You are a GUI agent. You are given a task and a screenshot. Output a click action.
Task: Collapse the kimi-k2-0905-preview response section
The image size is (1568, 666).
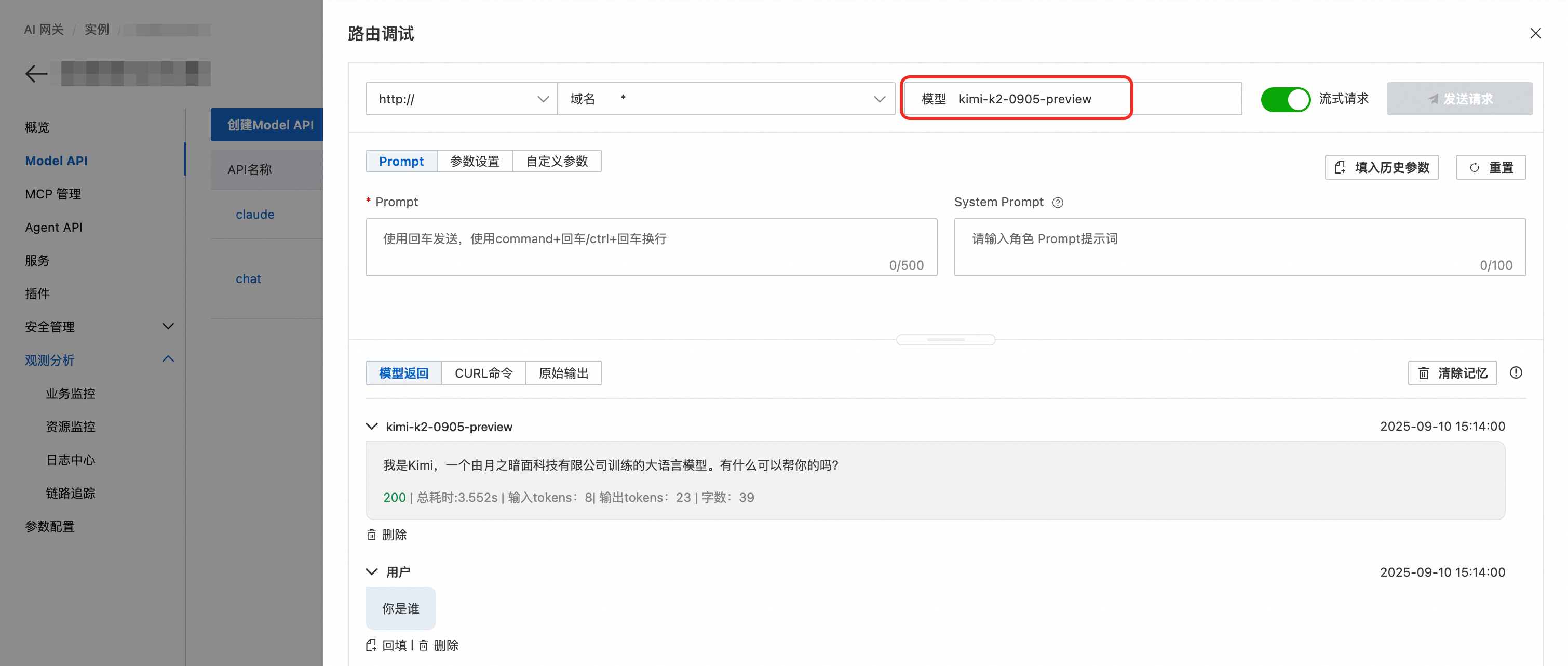[x=372, y=427]
